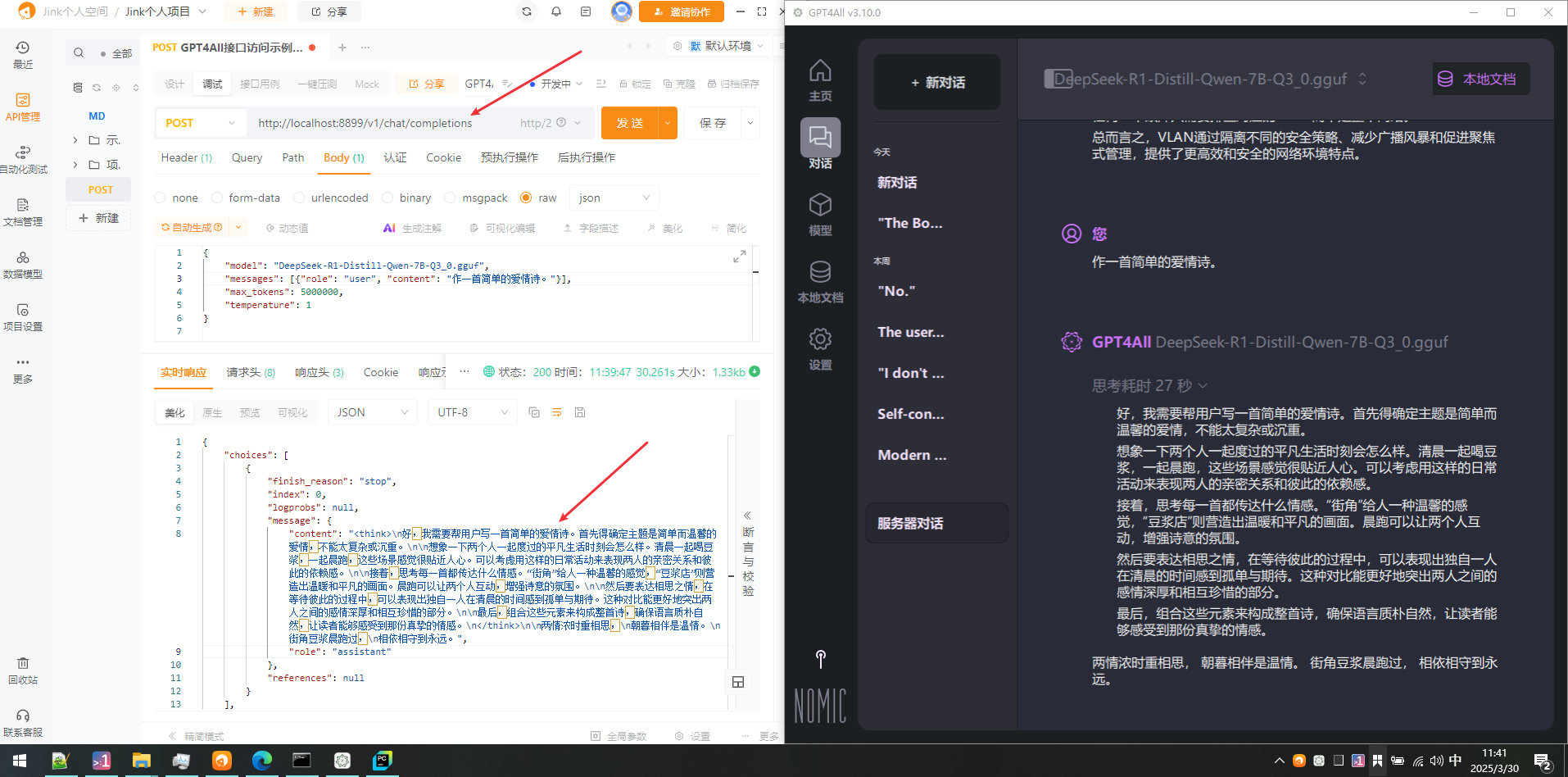This screenshot has height=777, width=1568.
Task: Switch to the 预执行操作 tab
Action: (x=510, y=157)
